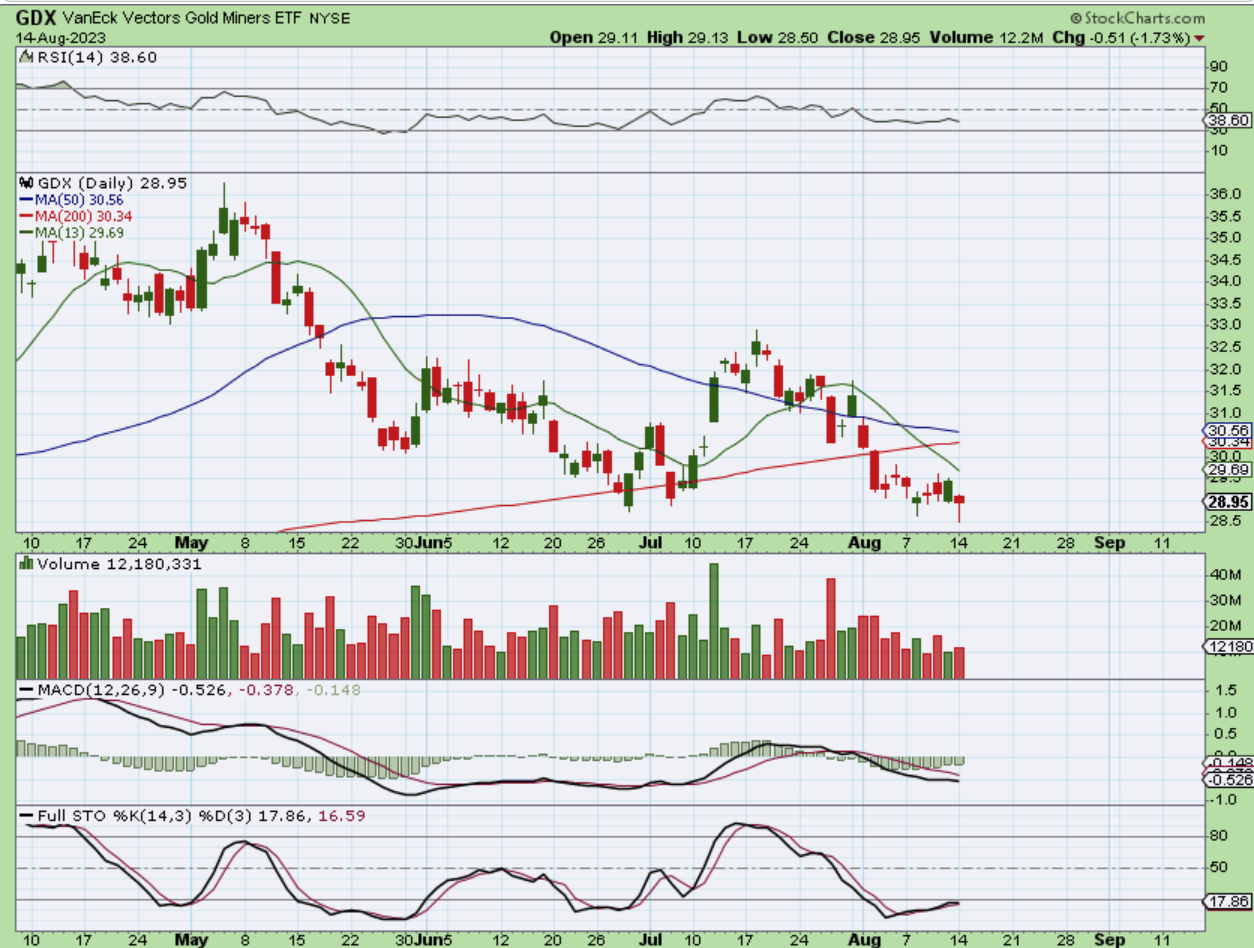This screenshot has width=1254, height=948.
Task: Click the 36.0 price axis label
Action: click(x=1224, y=194)
